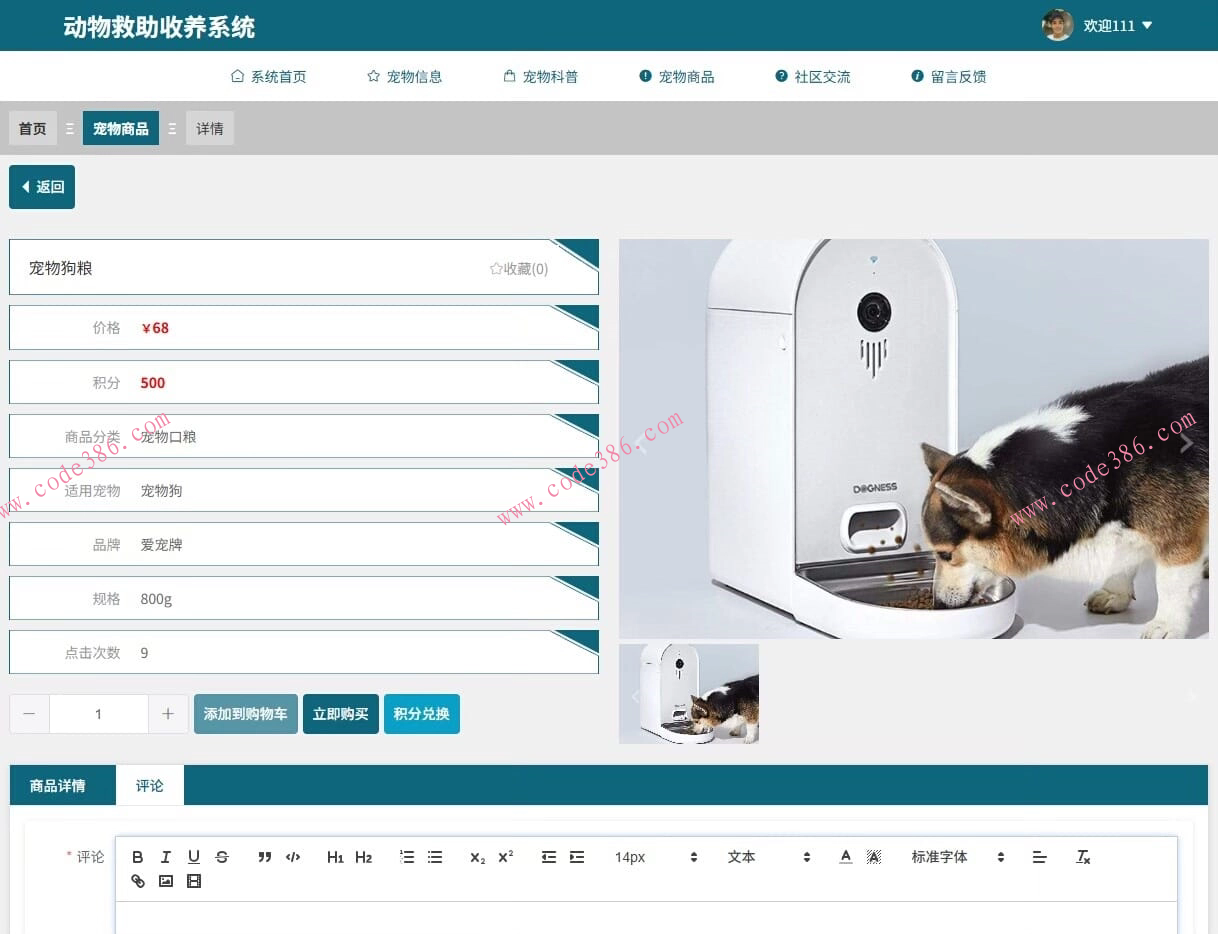Viewport: 1218px width, 934px height.
Task: Apply strikethrough in the comment editor
Action: (x=222, y=857)
